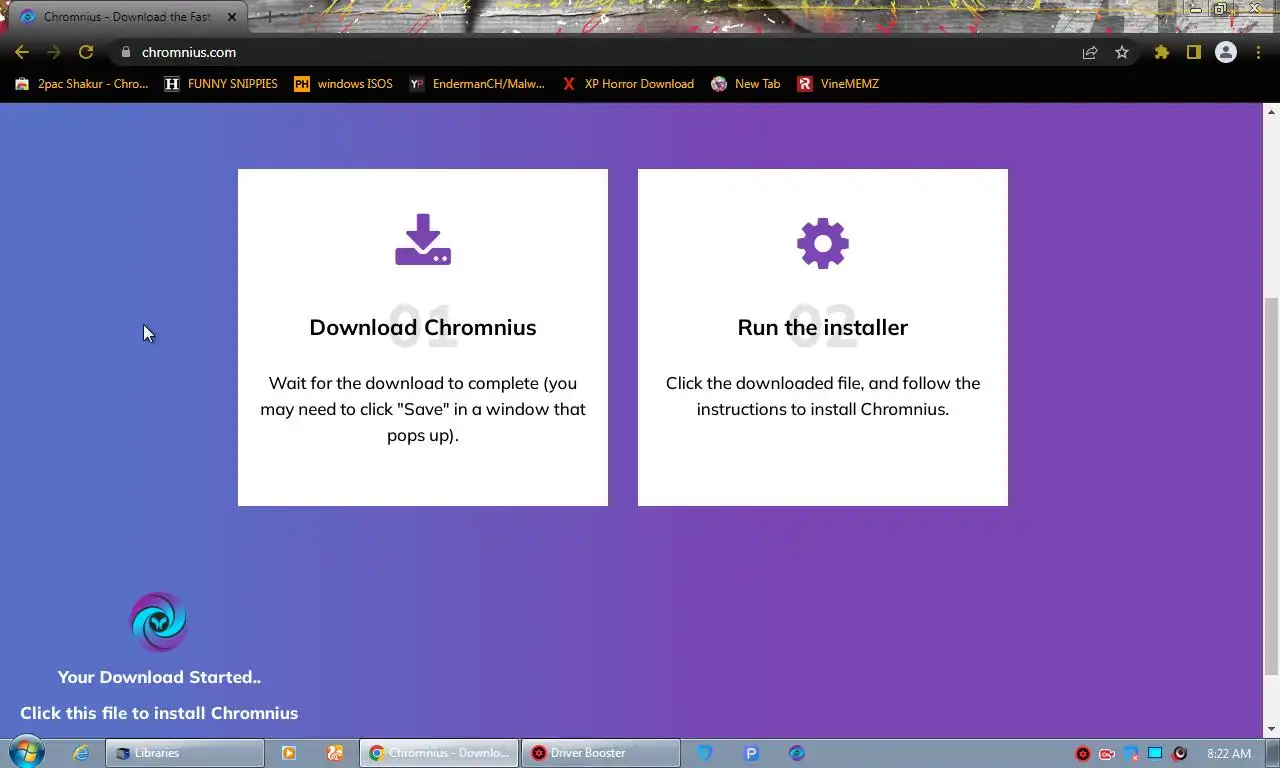Open a new tab with plus button
This screenshot has height=768, width=1280.
(x=268, y=17)
